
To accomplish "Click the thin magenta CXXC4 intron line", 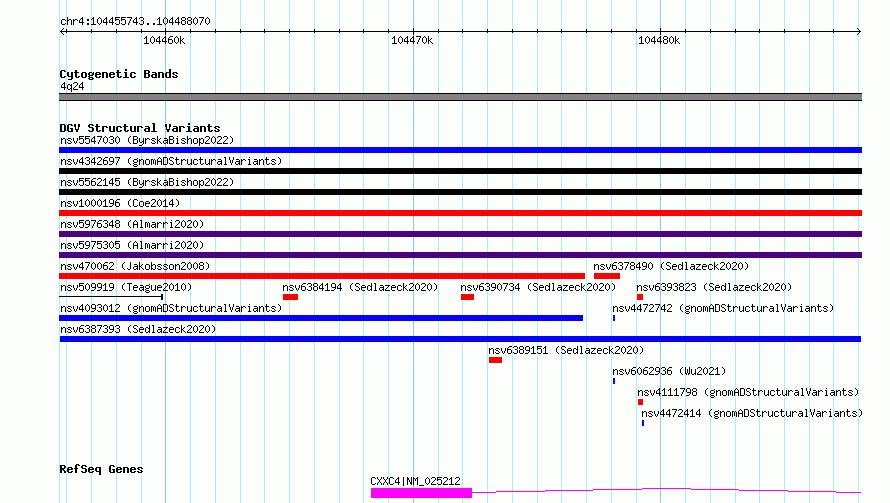I will click(667, 489).
